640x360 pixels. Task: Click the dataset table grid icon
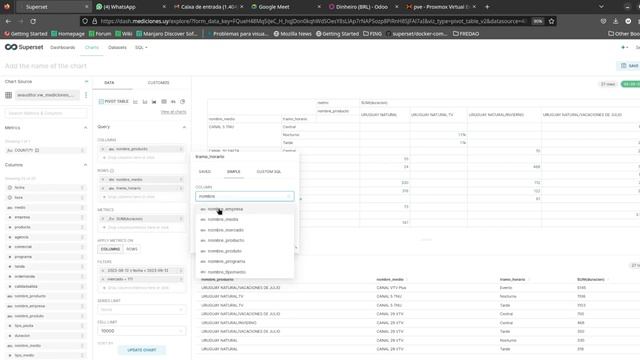9,95
